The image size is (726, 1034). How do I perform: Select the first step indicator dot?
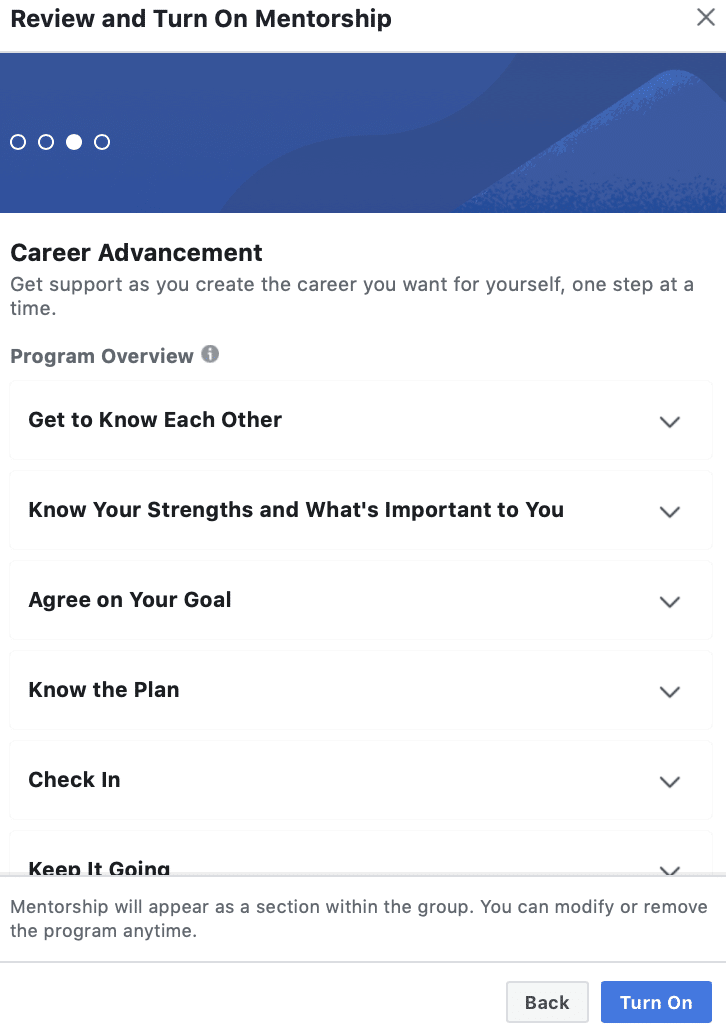pos(18,142)
